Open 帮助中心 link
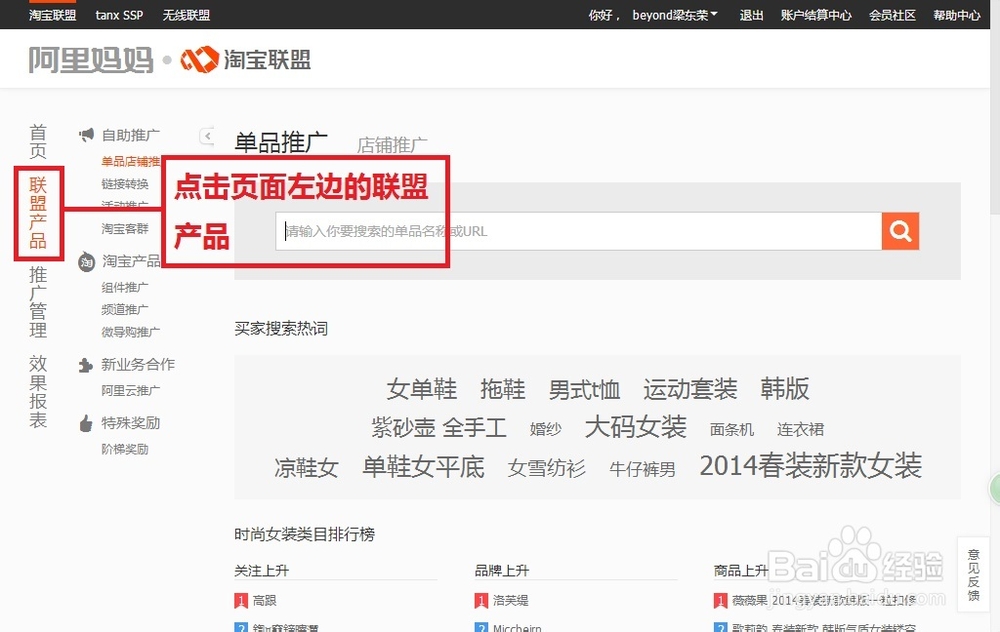 (957, 15)
